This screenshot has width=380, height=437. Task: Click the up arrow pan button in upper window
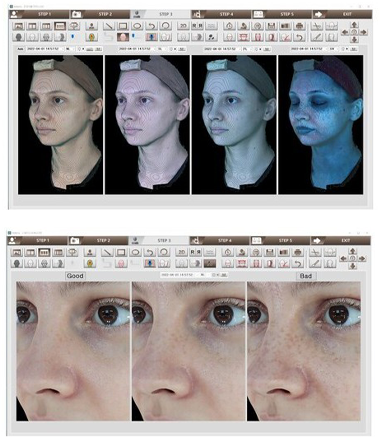coord(354,25)
